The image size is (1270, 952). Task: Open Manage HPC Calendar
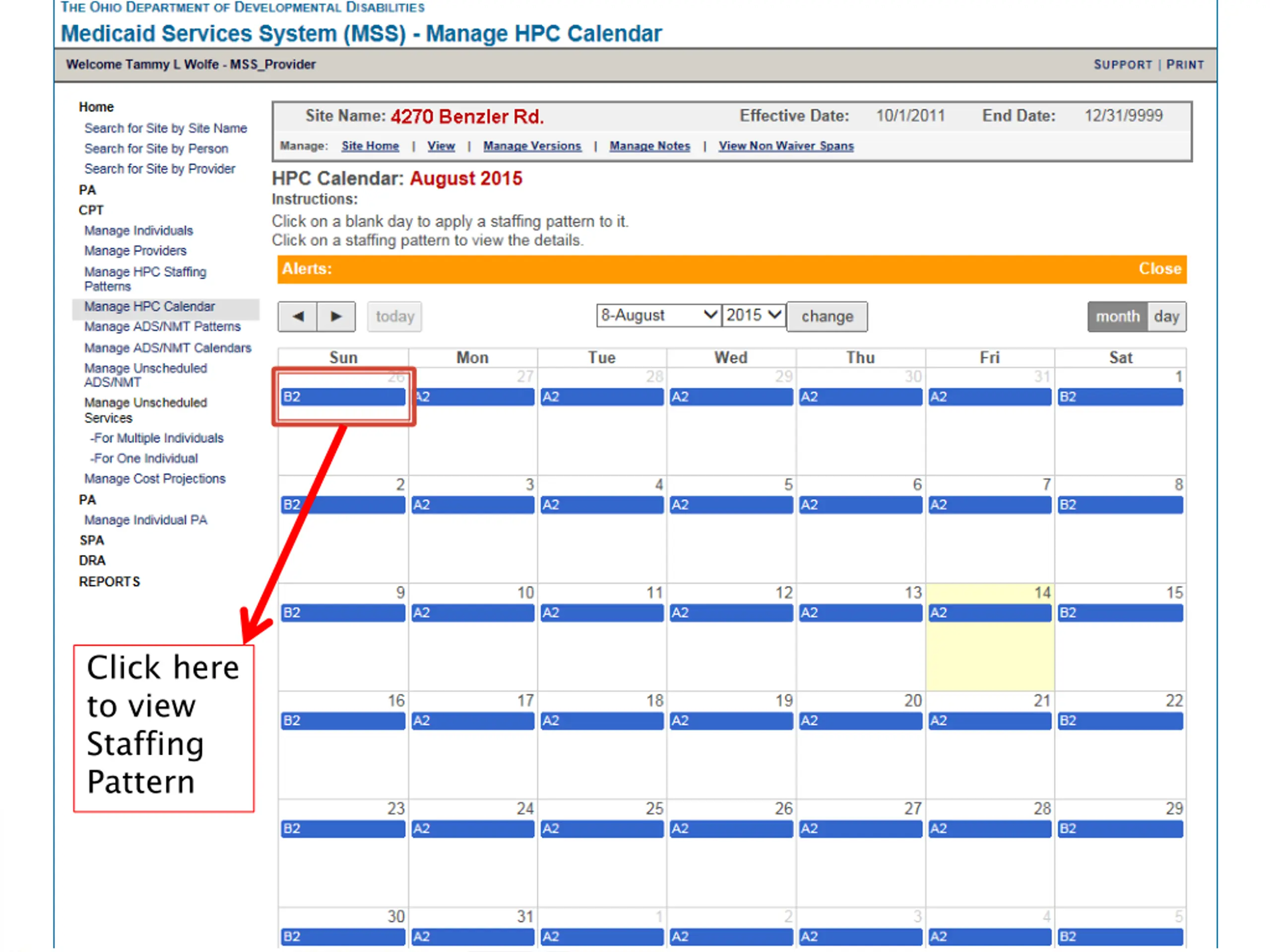point(149,306)
